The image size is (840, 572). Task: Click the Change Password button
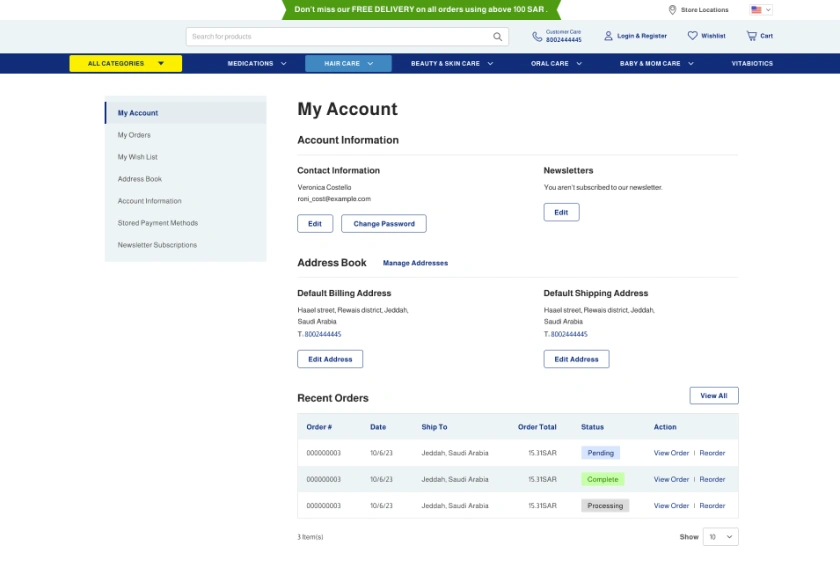384,224
